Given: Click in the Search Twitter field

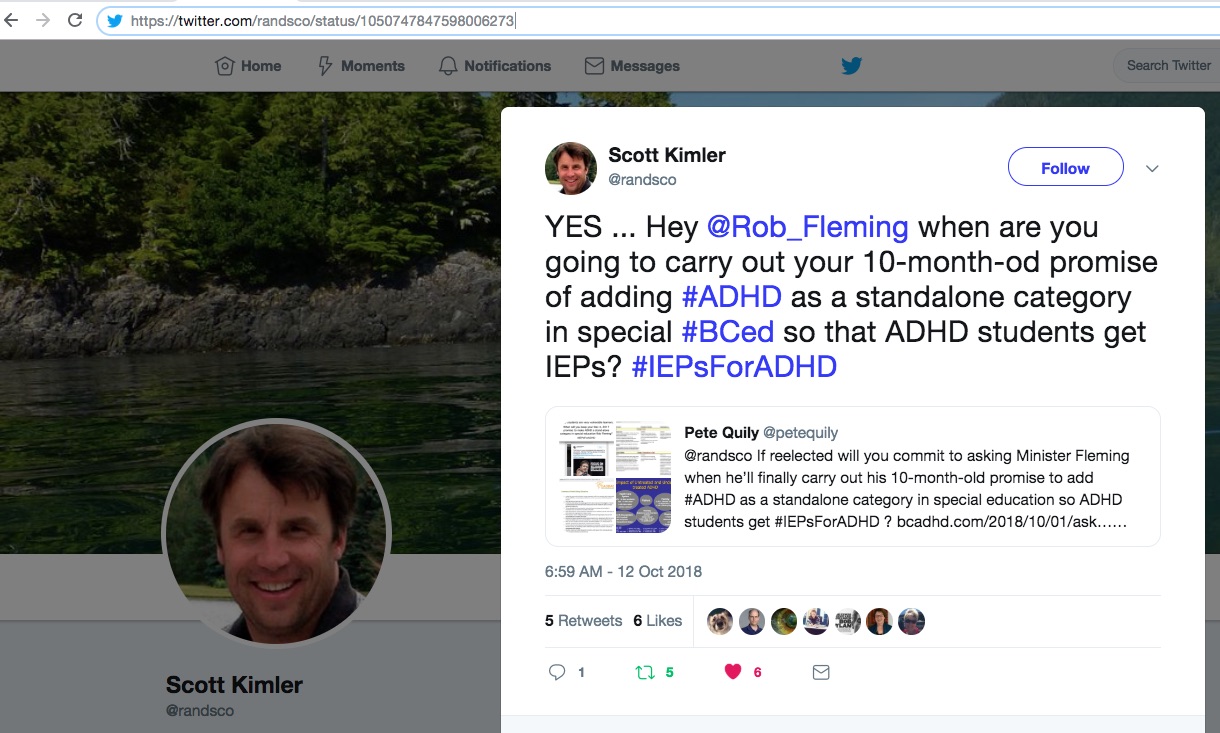Looking at the screenshot, I should click(1166, 66).
